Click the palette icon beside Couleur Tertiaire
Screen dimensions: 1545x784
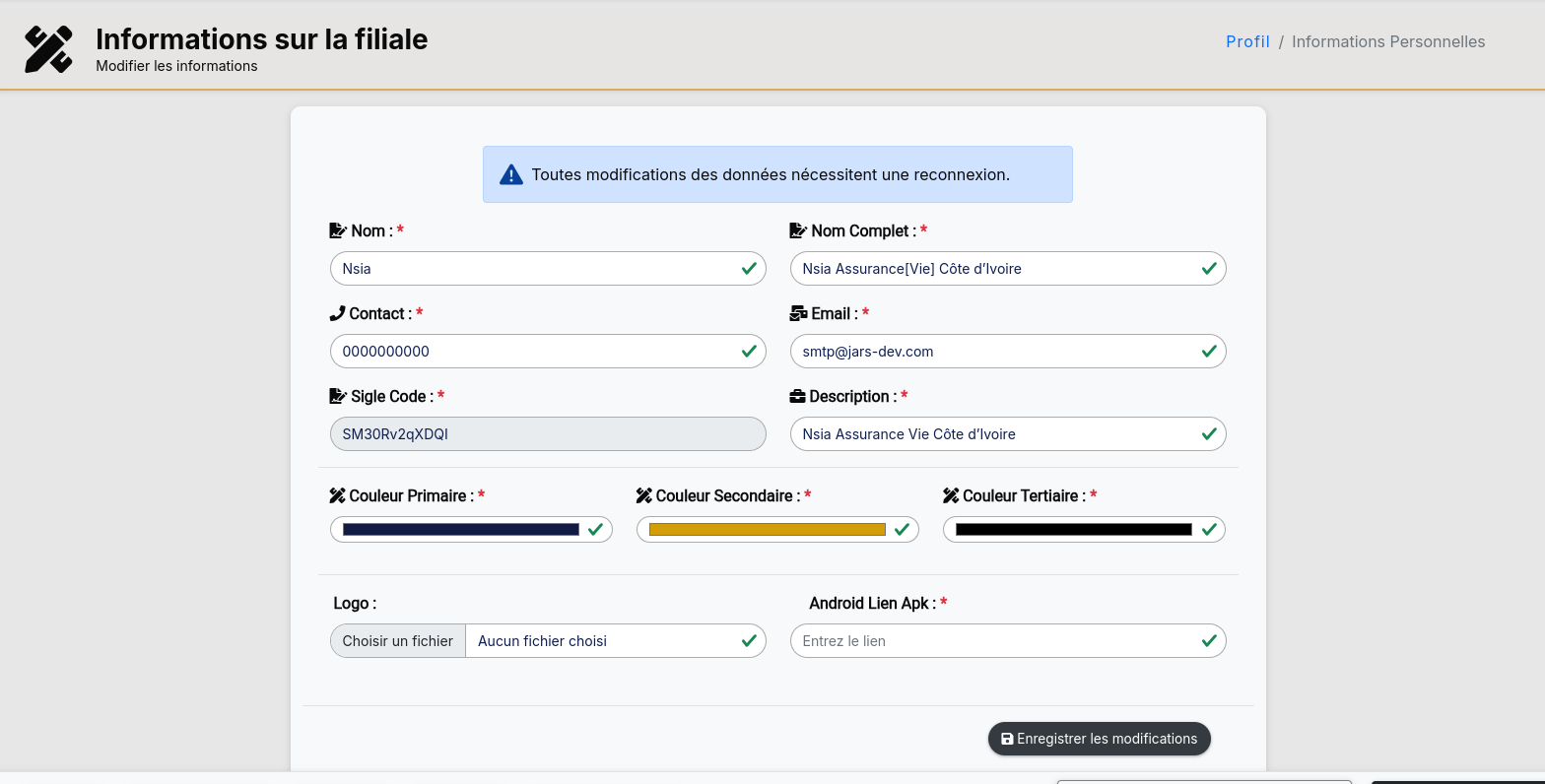(951, 495)
